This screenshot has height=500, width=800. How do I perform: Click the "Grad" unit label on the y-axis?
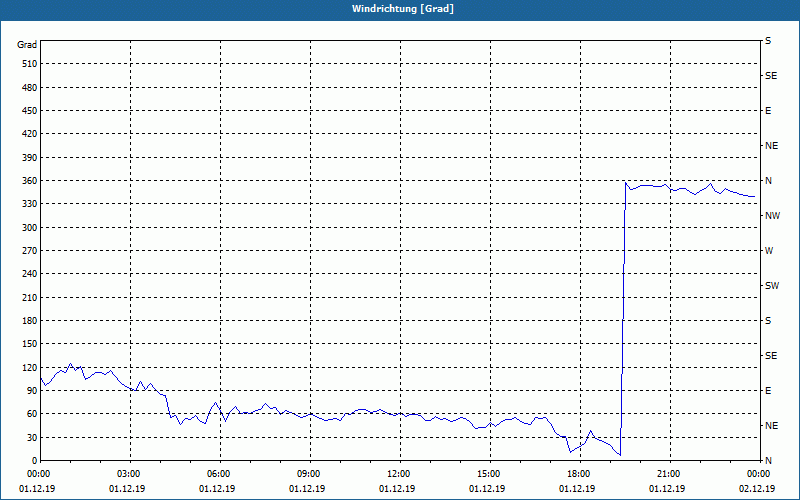pos(27,45)
